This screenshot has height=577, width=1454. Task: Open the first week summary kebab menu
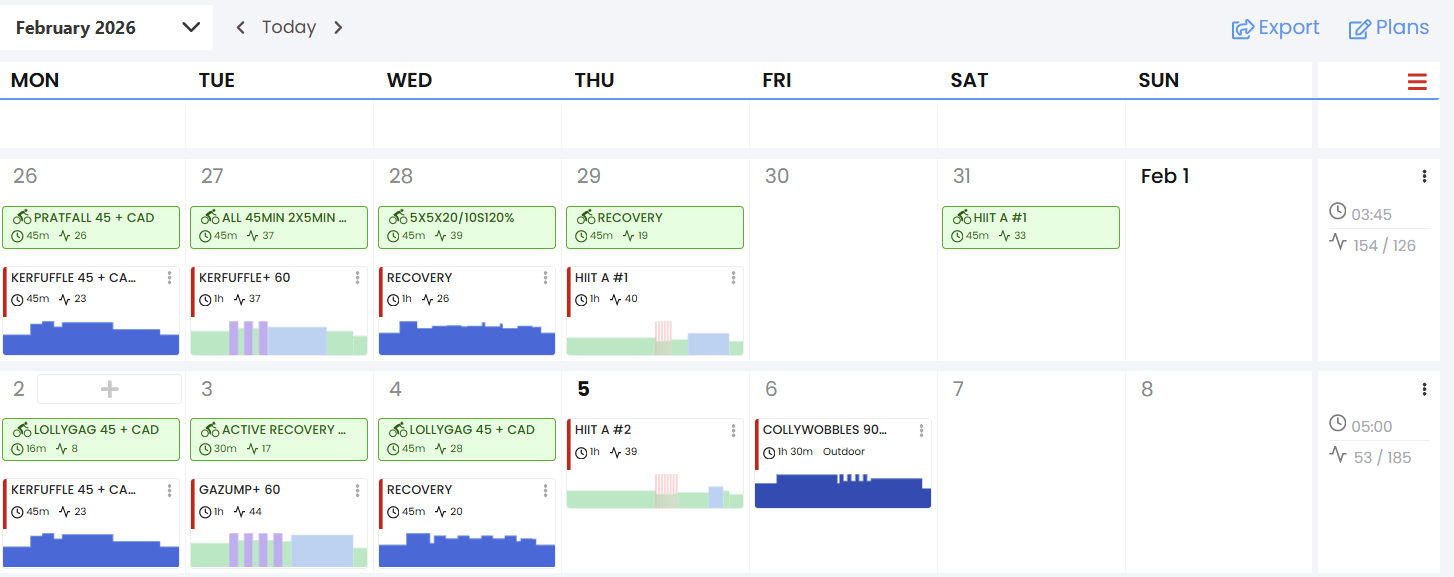click(1424, 177)
